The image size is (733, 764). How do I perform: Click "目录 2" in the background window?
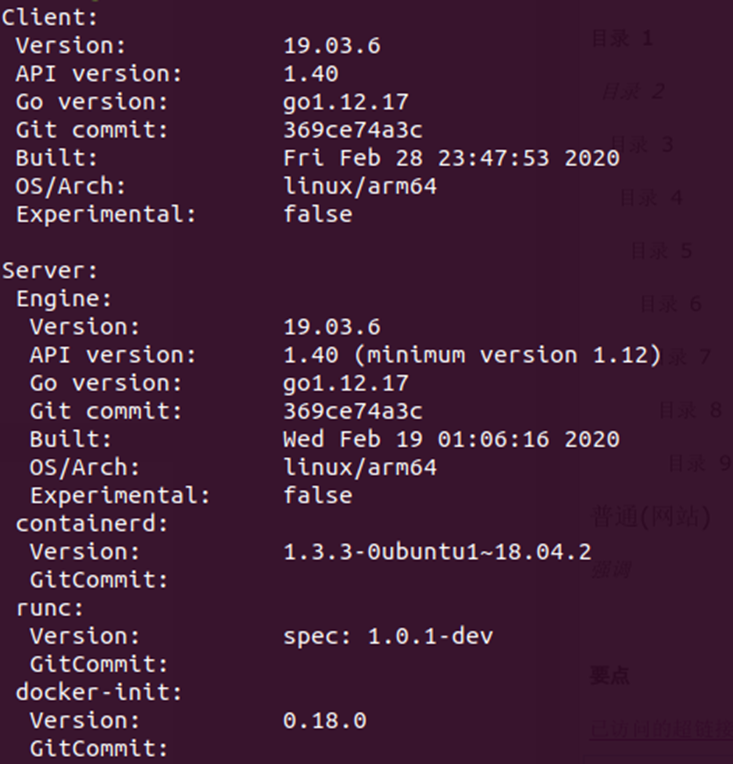pyautogui.click(x=633, y=91)
